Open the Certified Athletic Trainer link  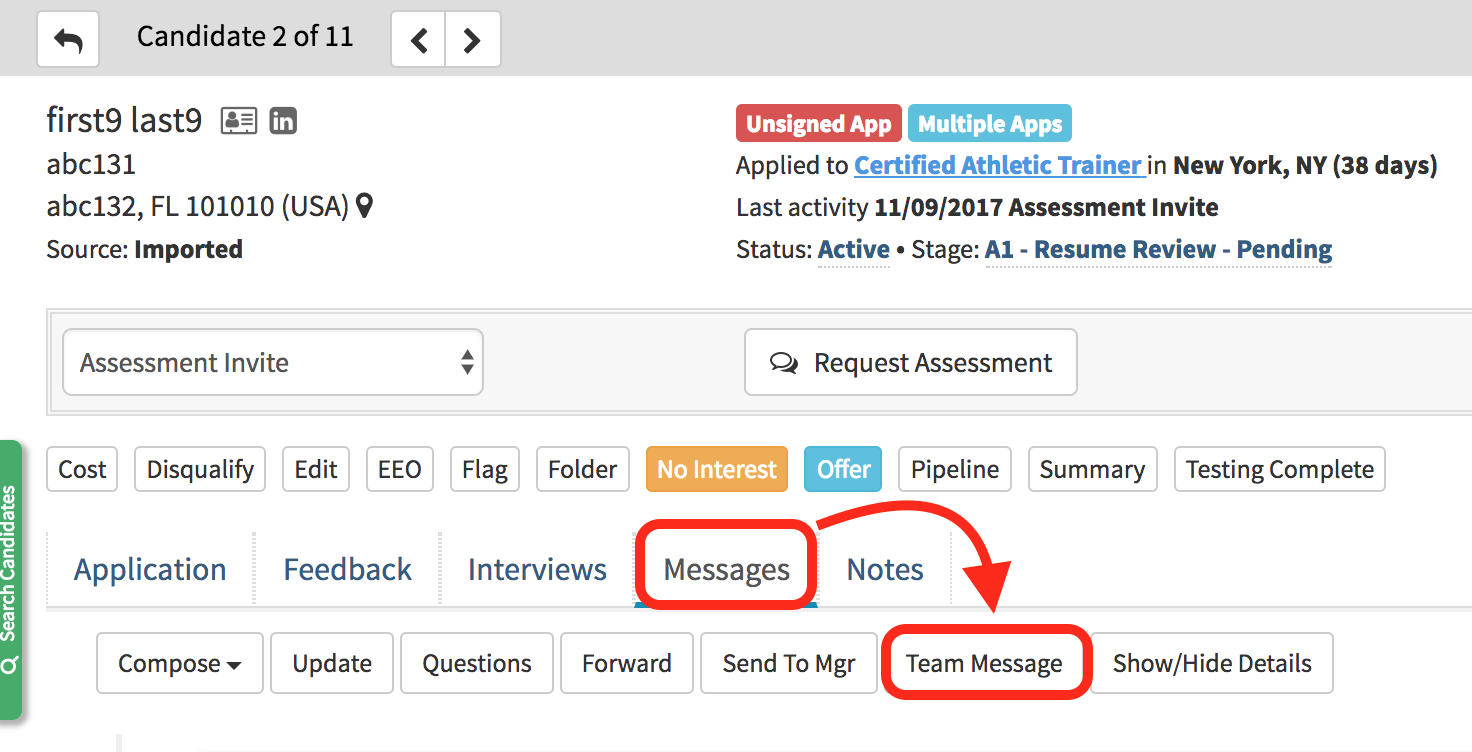[998, 165]
